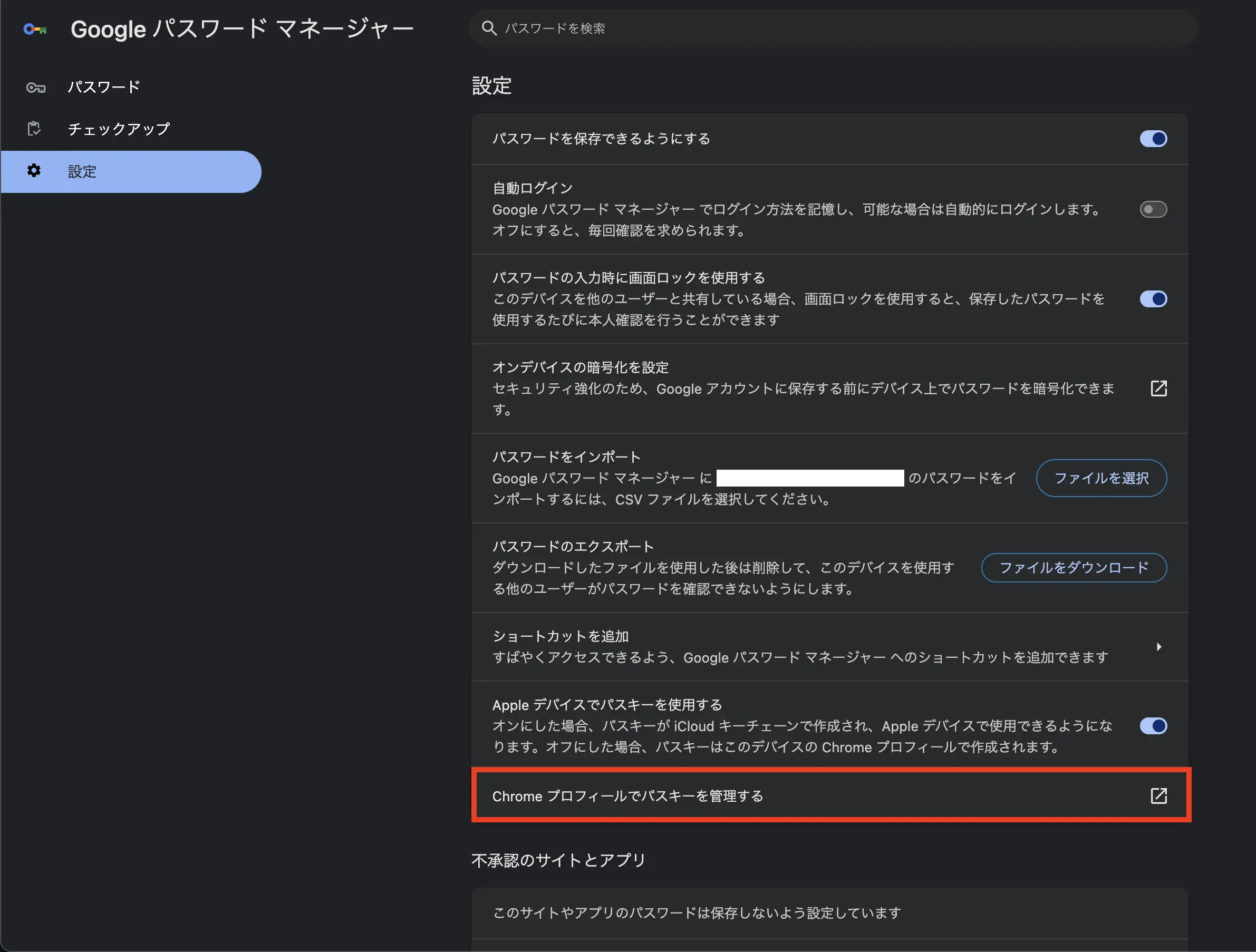Turn off screen lock for password entry
This screenshot has height=952, width=1256.
pos(1153,299)
